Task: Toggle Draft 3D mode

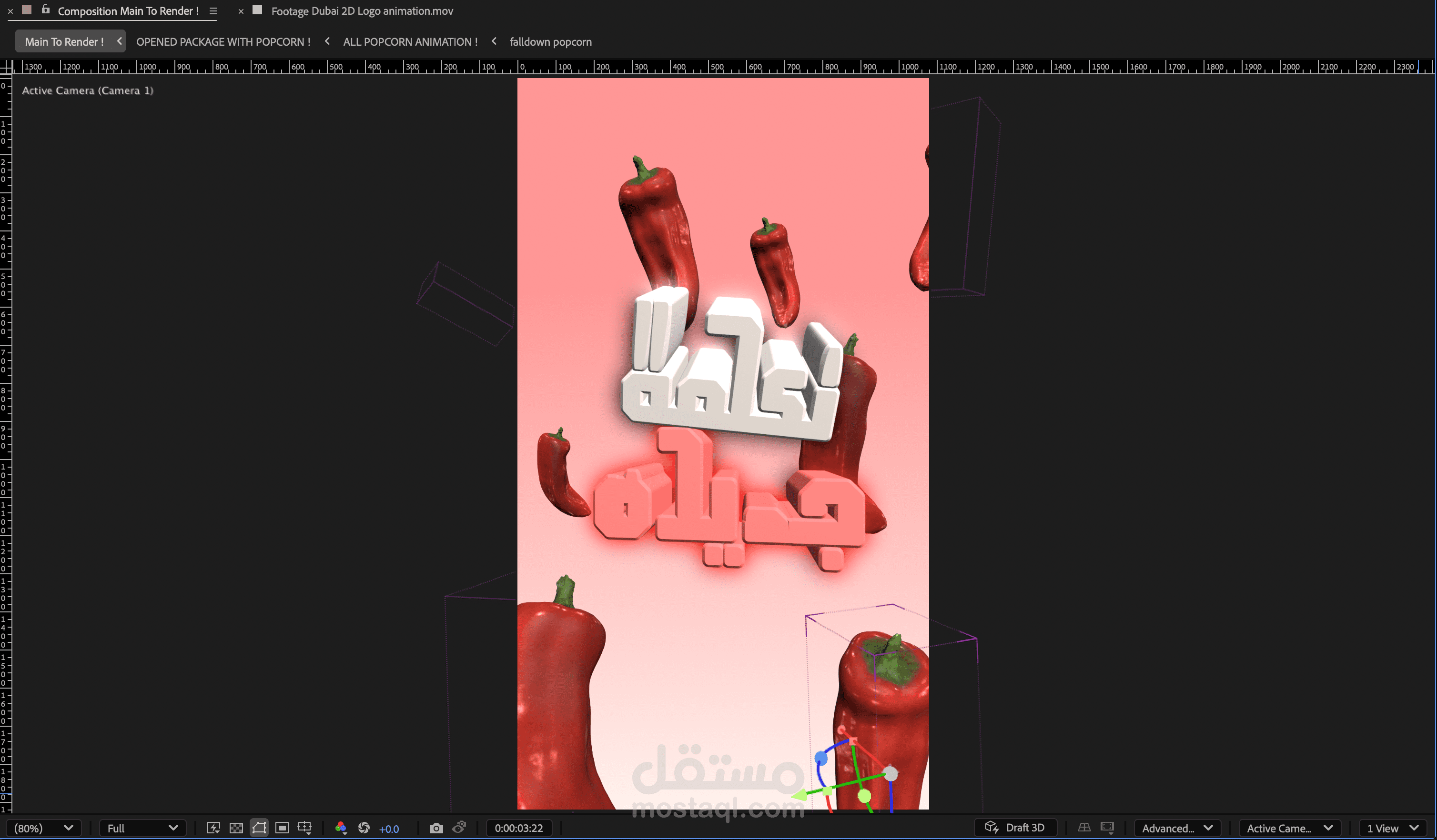Action: pyautogui.click(x=1016, y=828)
